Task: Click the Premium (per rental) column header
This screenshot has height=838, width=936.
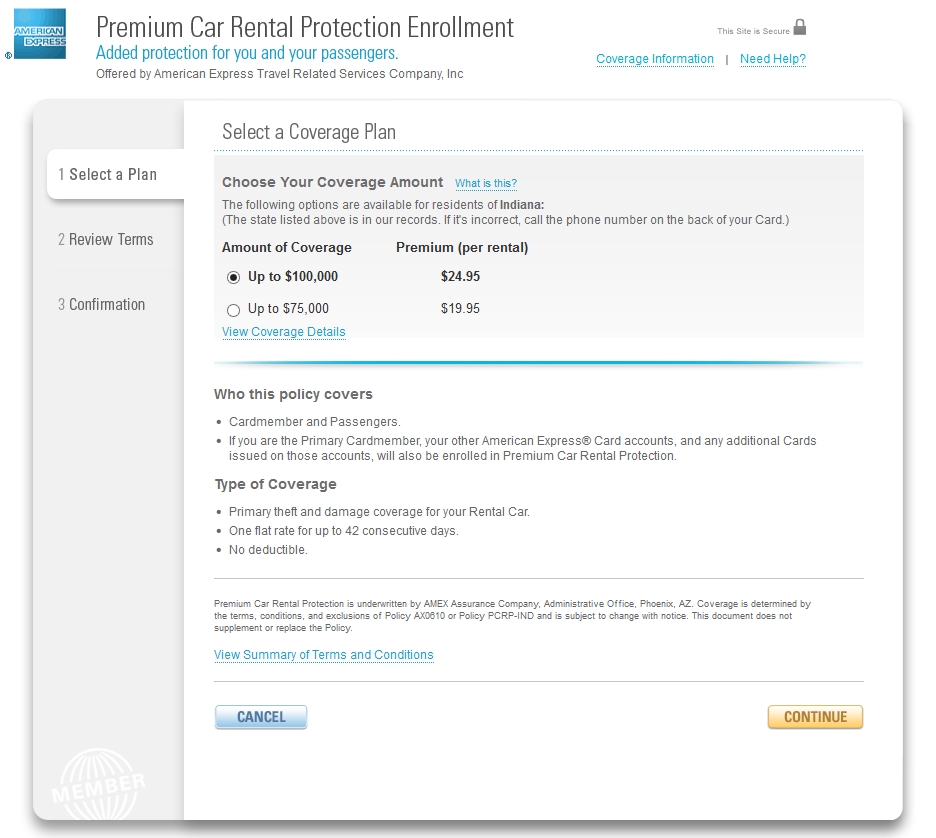Action: (460, 247)
